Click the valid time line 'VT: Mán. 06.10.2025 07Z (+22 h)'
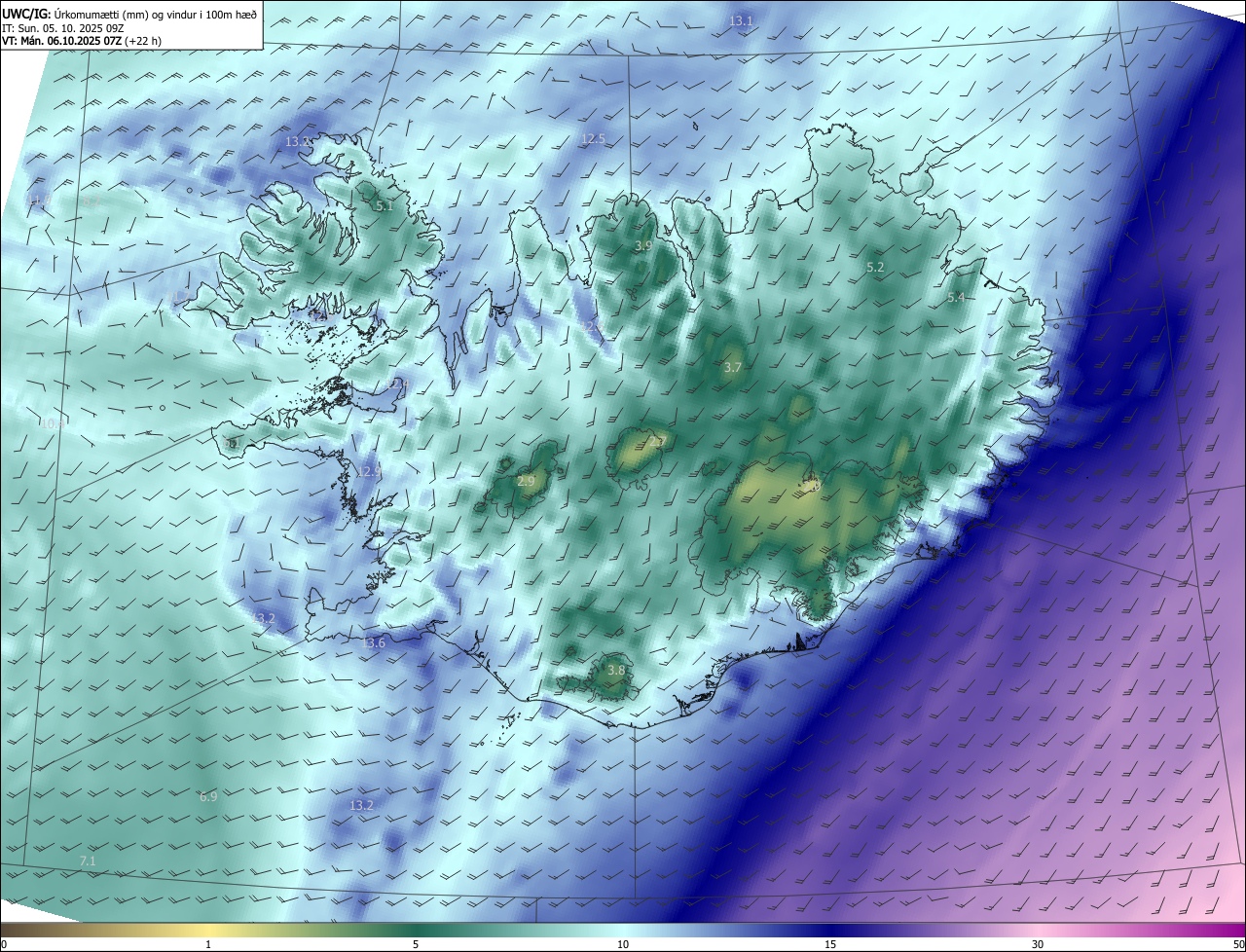This screenshot has height=952, width=1246. [x=81, y=42]
